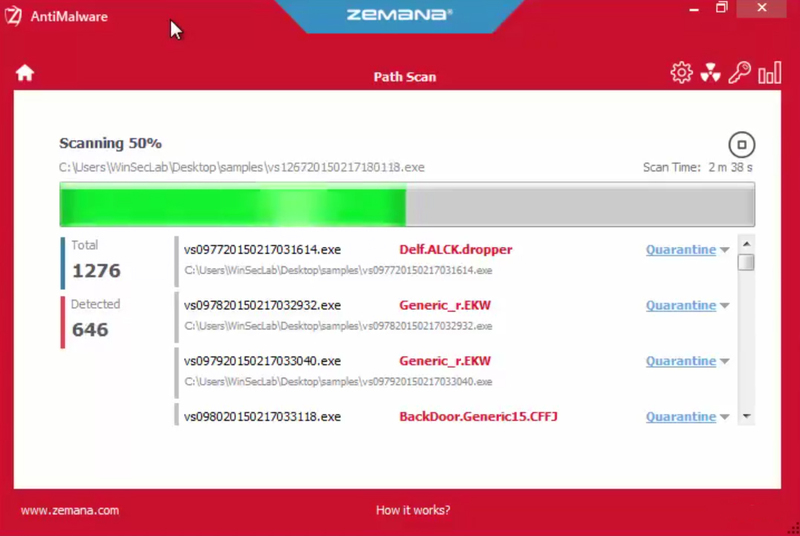Screen dimensions: 800x536
Task: Expand action dropdown for vs097720150217031614.exe
Action: tap(724, 250)
